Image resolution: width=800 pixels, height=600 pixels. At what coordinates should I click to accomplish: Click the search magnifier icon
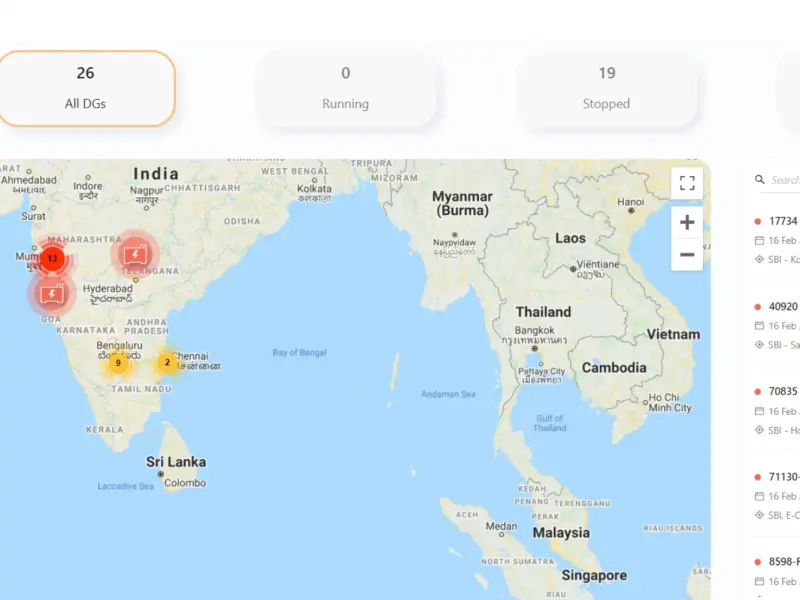pos(760,180)
